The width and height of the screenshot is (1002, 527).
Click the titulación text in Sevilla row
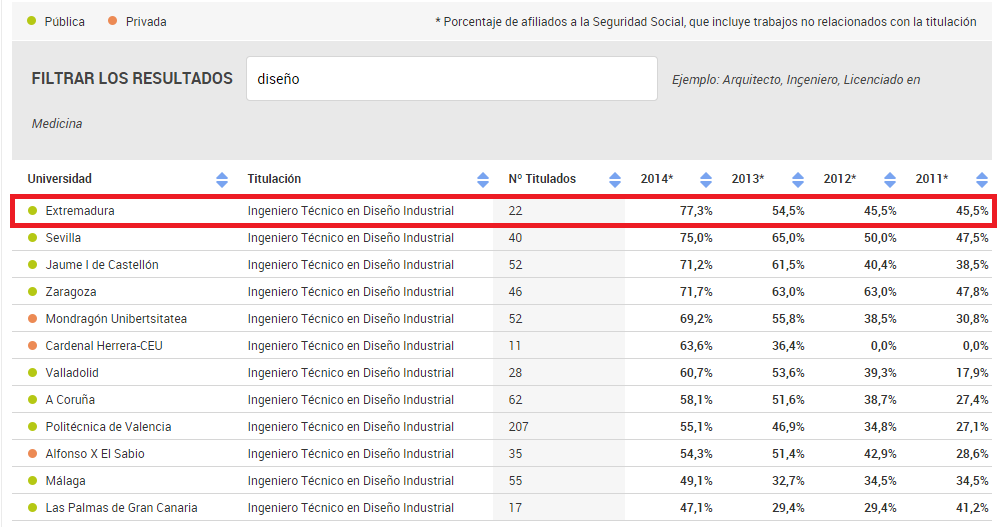pos(351,238)
